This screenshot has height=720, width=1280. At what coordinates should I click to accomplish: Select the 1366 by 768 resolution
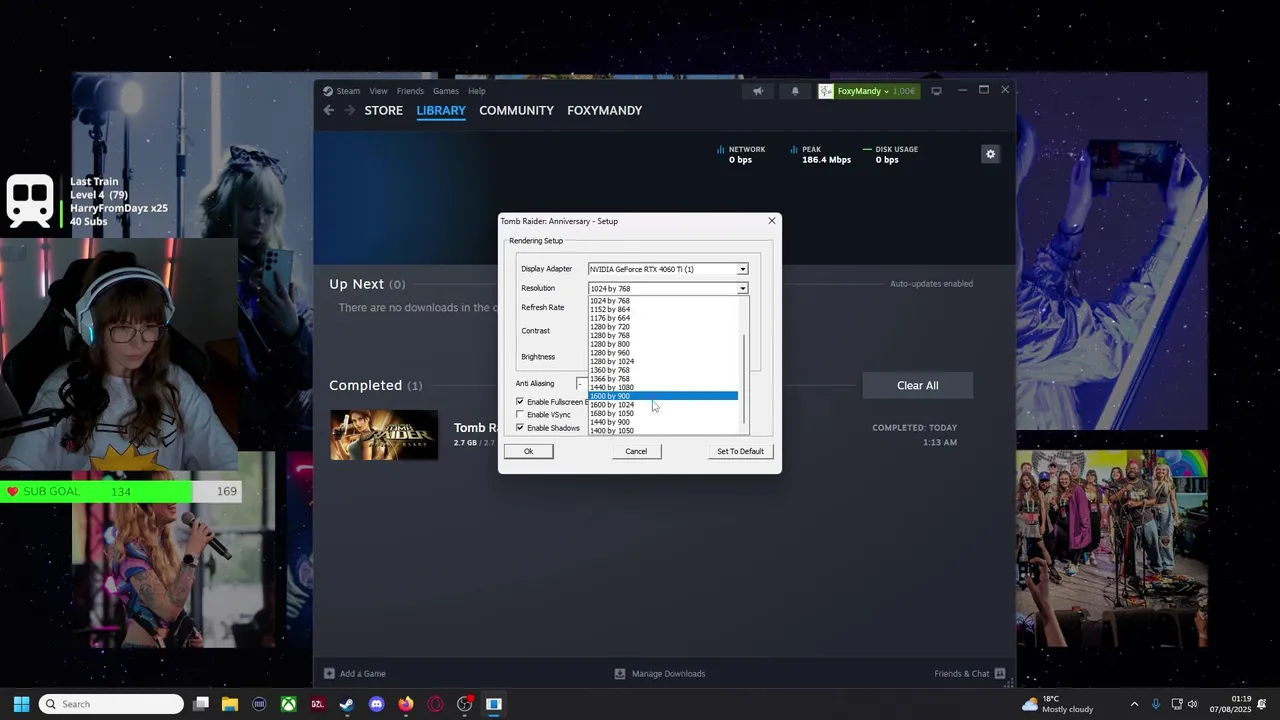point(663,379)
